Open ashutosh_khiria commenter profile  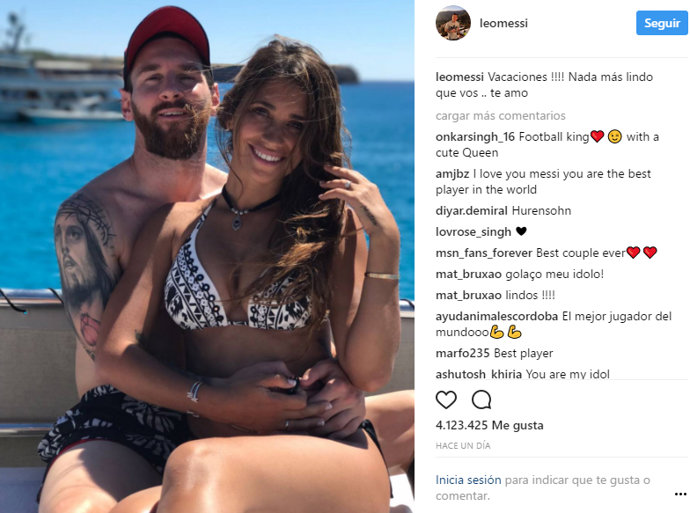coord(478,374)
